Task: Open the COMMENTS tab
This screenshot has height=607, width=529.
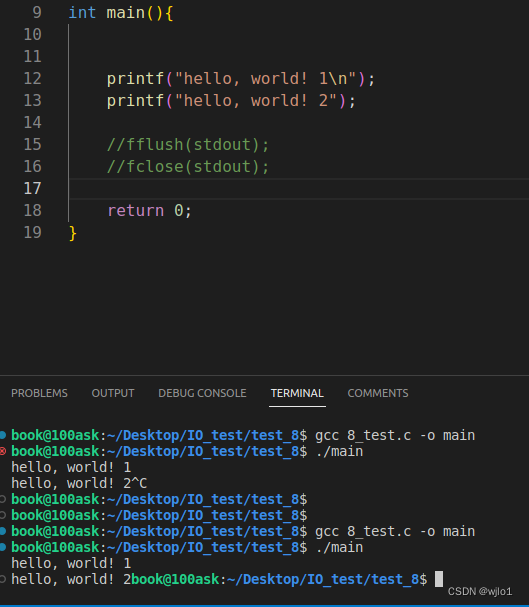Action: [x=378, y=393]
